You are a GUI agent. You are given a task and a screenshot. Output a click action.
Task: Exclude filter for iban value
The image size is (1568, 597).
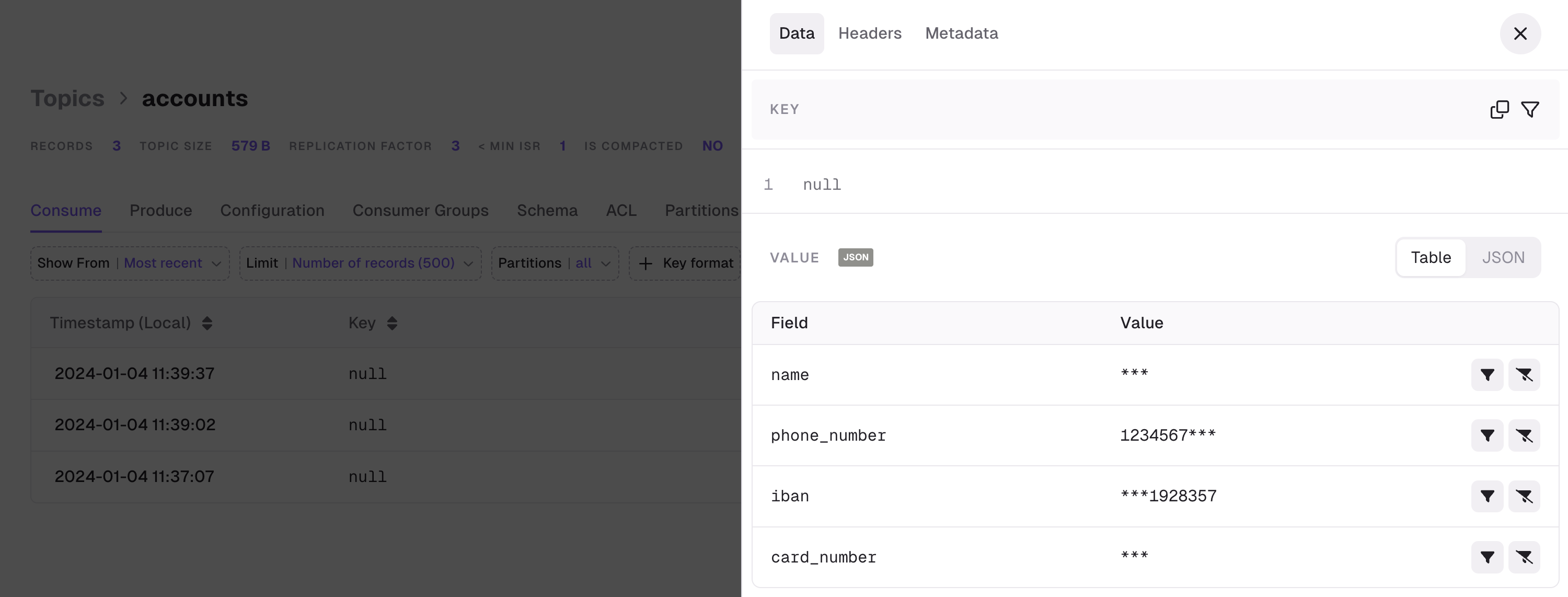tap(1524, 497)
